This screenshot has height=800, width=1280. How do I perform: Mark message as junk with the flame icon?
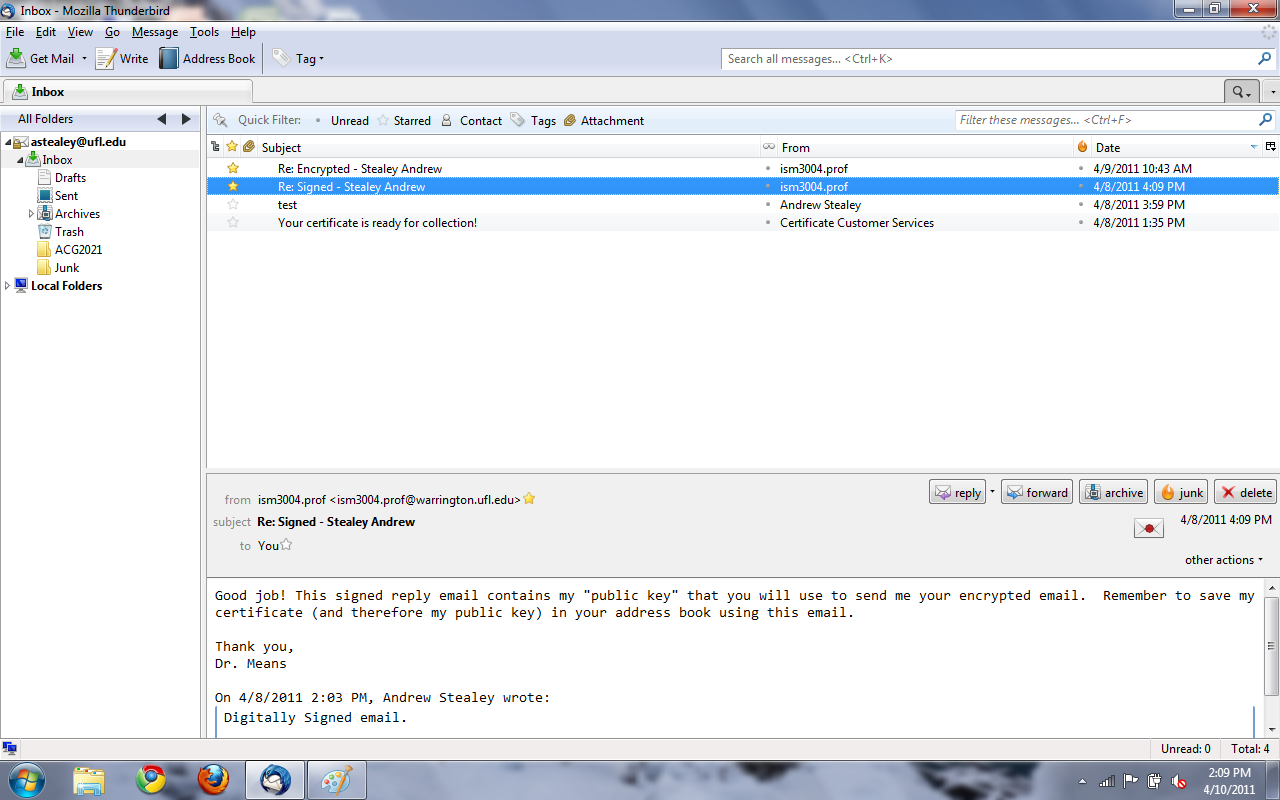(1180, 492)
